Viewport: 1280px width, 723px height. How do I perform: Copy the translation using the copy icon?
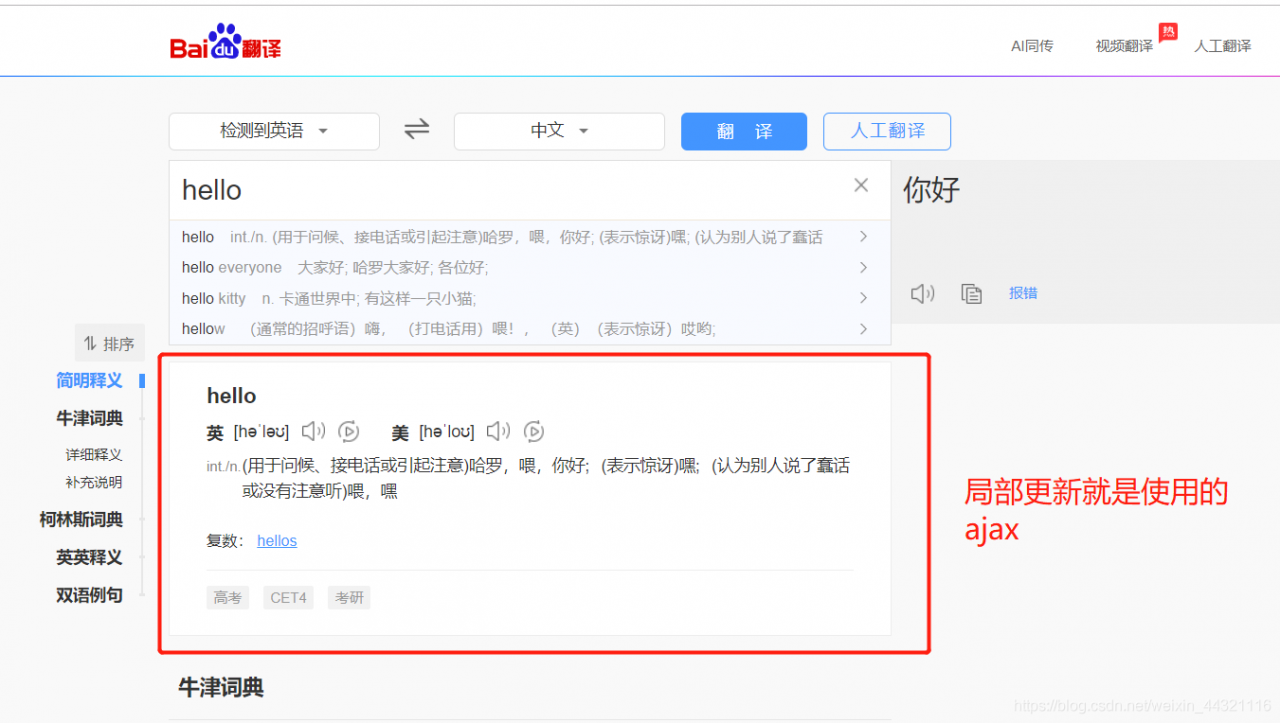tap(971, 293)
